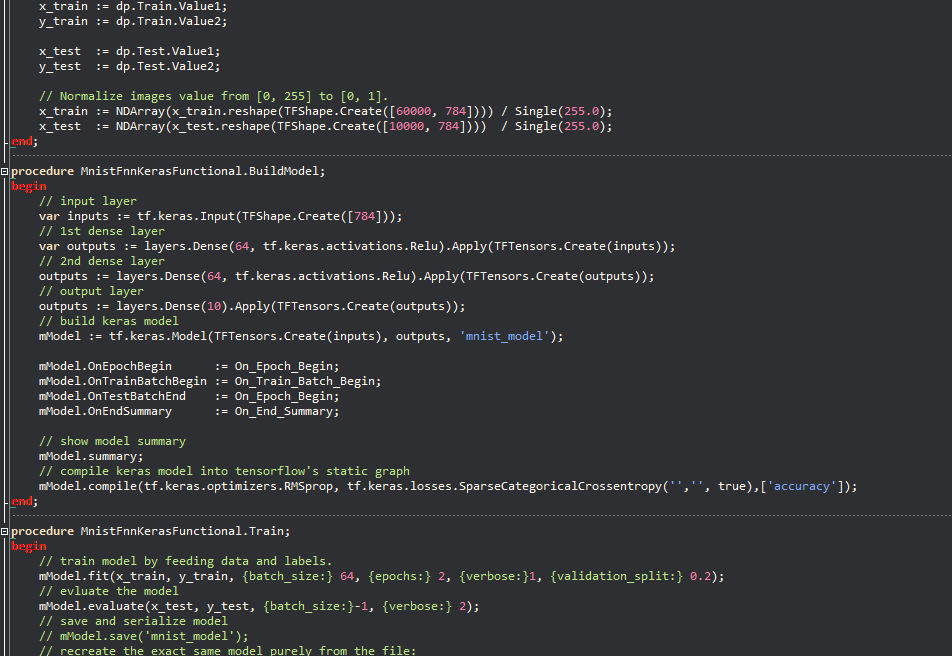
Task: Click the 'x_test := dp.Test.Value1;' line
Action: (x=129, y=51)
